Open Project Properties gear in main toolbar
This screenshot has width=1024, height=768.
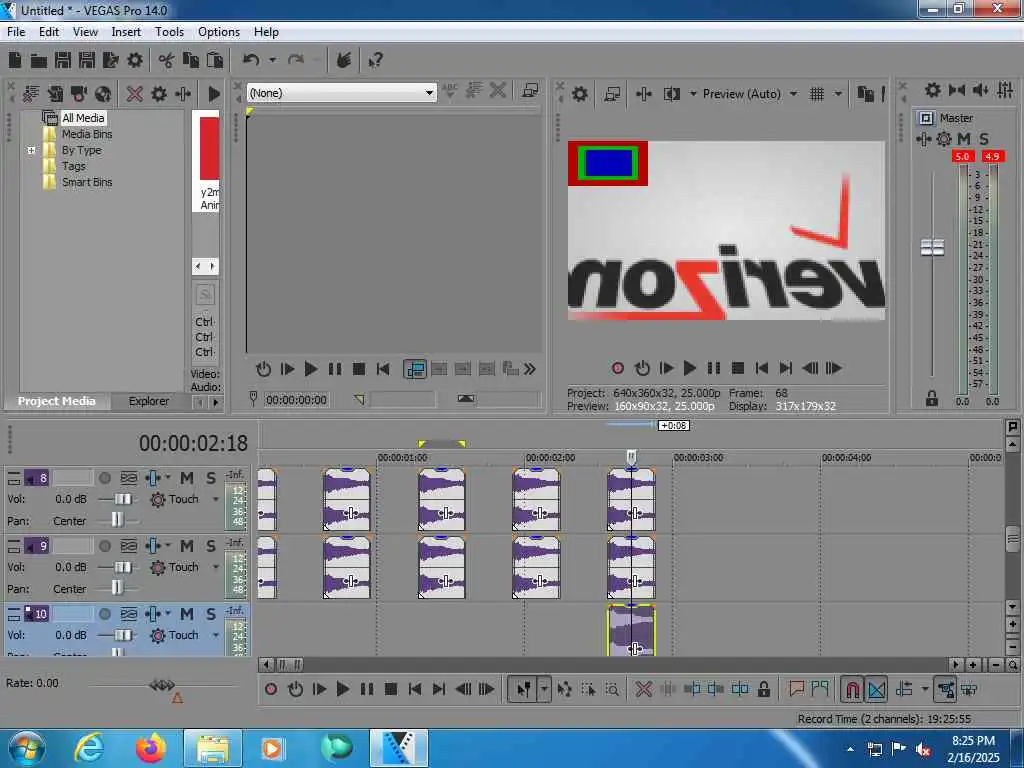(x=135, y=60)
